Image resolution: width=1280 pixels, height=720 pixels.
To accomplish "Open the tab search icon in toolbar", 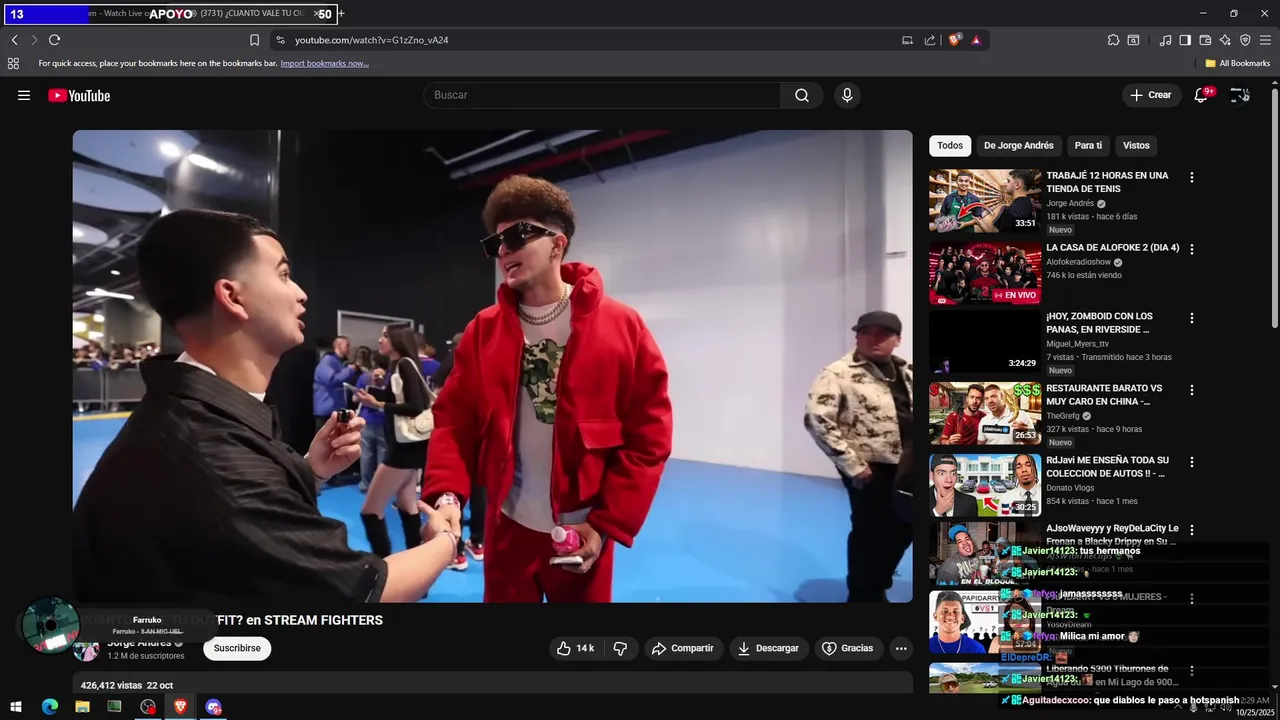I will pyautogui.click(x=1133, y=40).
